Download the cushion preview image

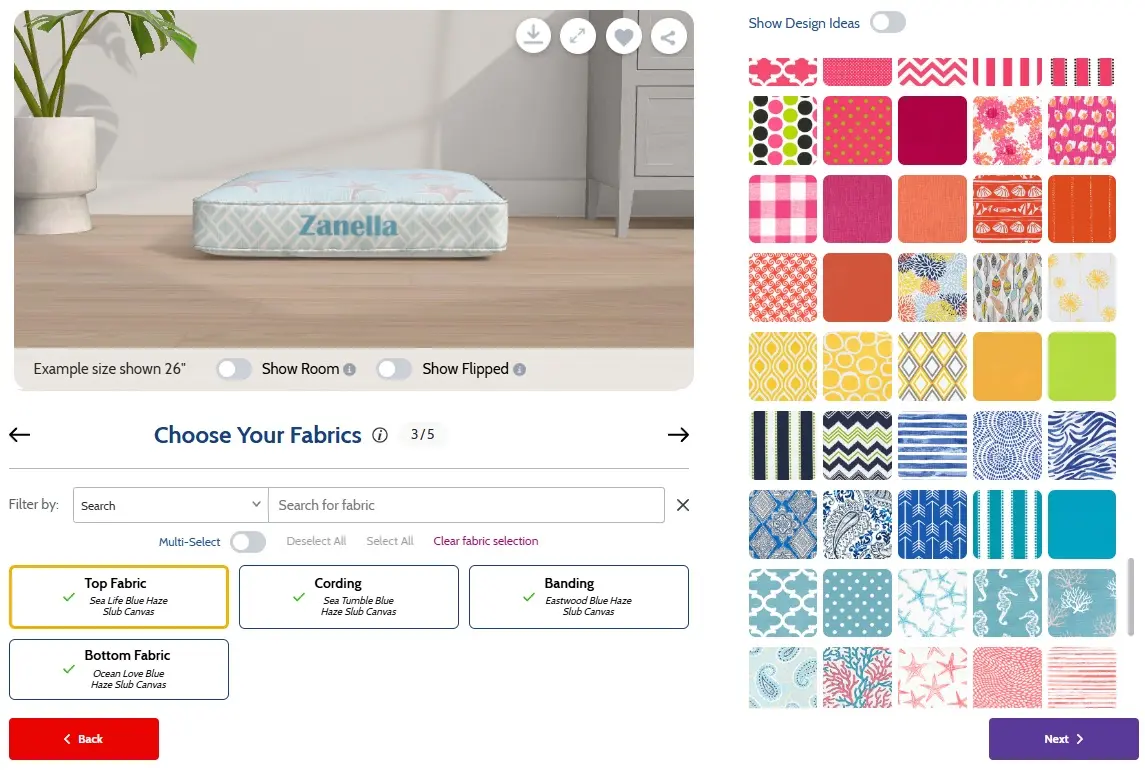point(534,37)
